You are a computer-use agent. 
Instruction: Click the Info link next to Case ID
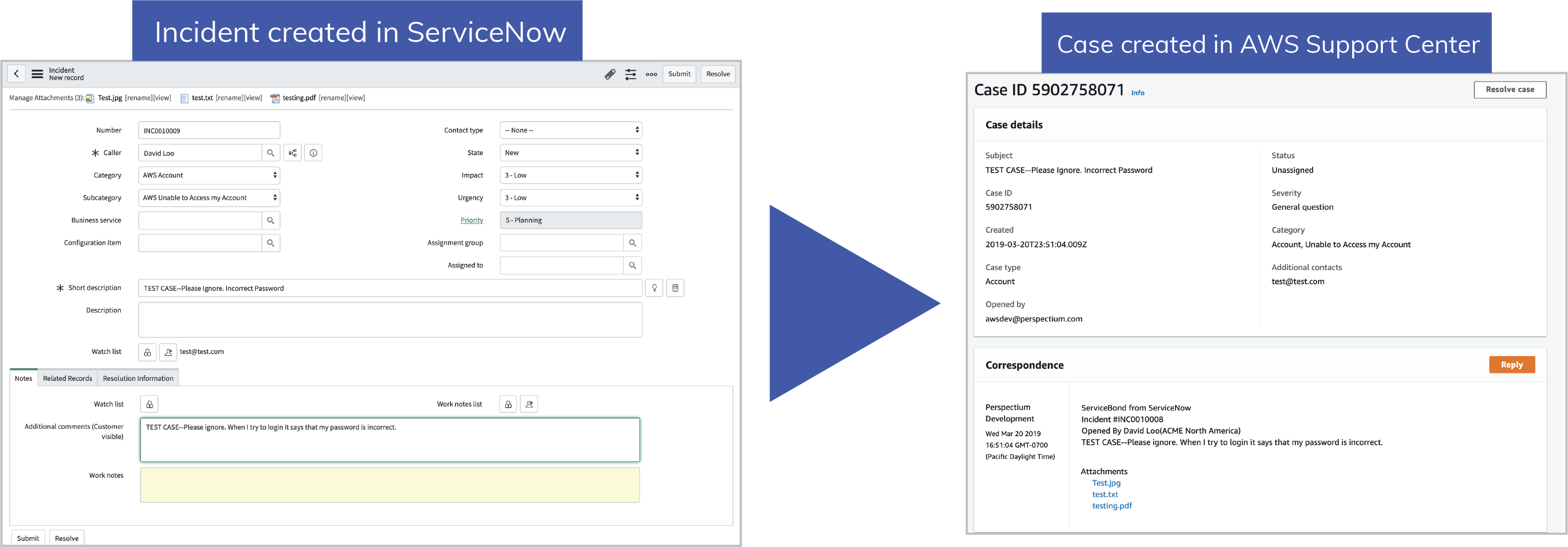1138,93
